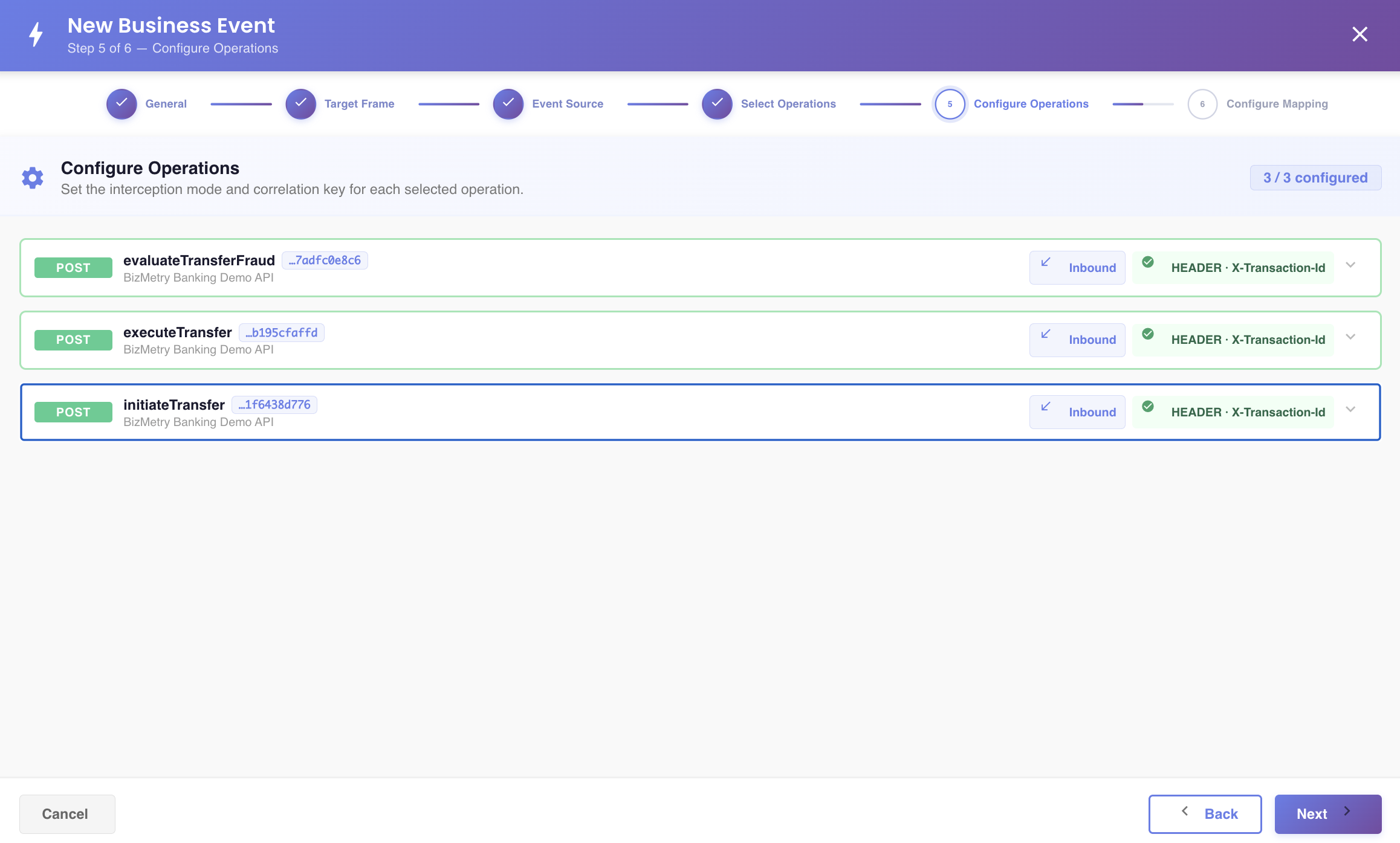
Task: Click green check icon in executeTransfer row
Action: click(1148, 334)
